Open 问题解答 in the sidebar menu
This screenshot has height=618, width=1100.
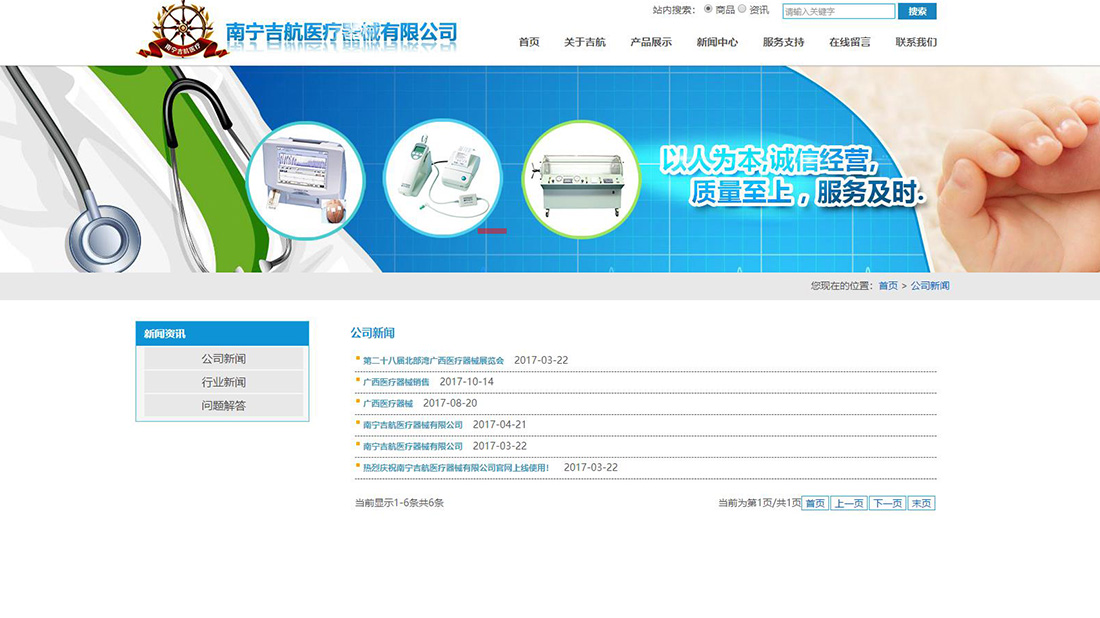point(223,406)
